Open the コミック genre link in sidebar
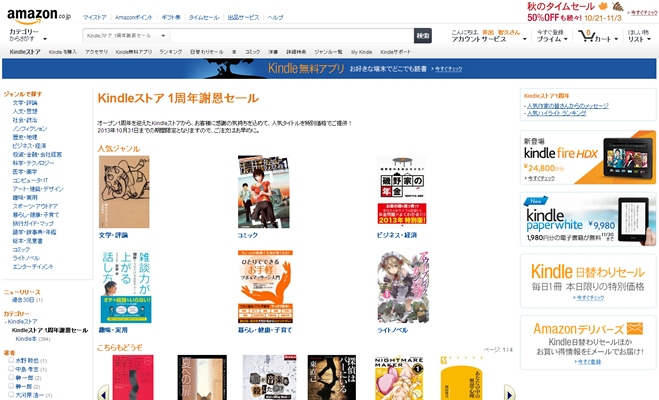The height and width of the screenshot is (400, 659). pyautogui.click(x=21, y=250)
